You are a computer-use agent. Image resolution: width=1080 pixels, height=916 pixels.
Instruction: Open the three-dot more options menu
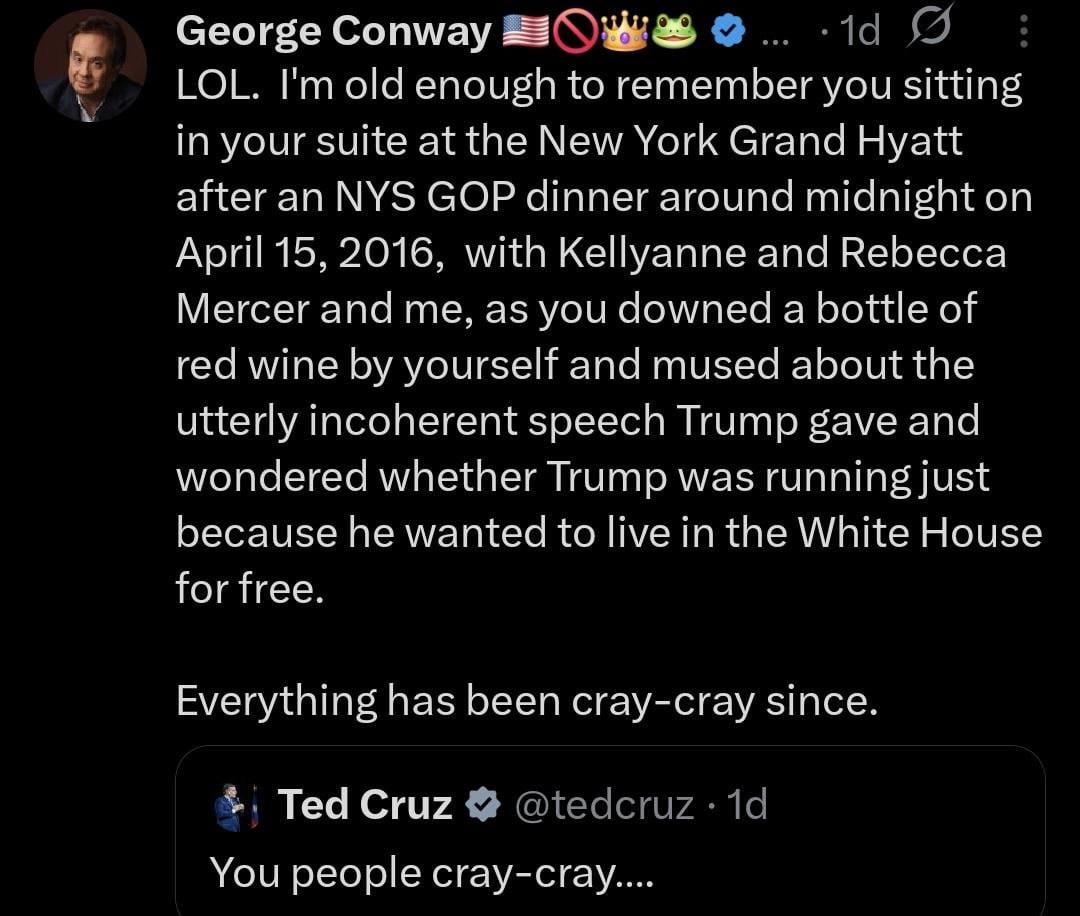[1023, 35]
